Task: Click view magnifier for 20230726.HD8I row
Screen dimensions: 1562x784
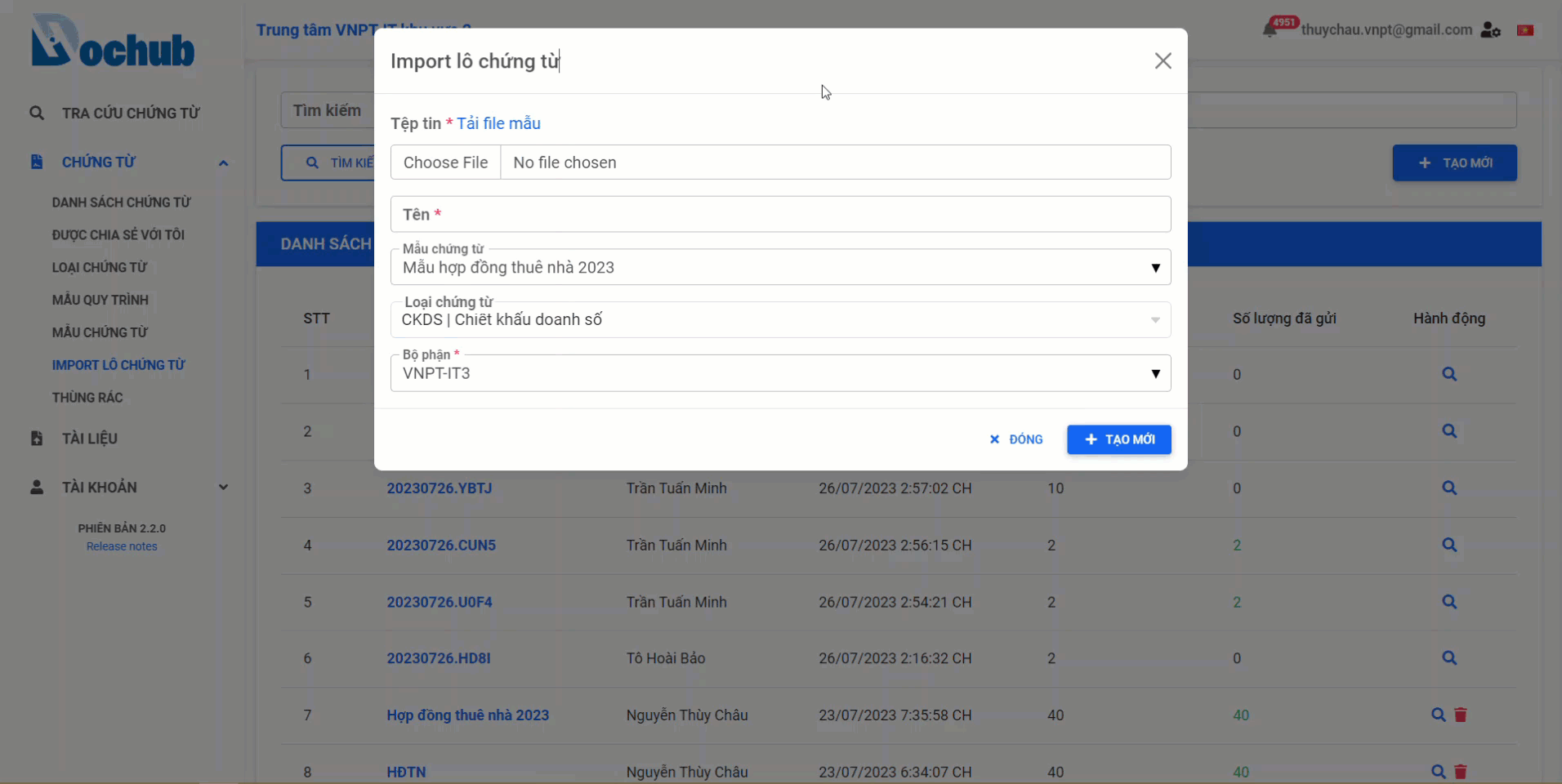Action: point(1449,658)
